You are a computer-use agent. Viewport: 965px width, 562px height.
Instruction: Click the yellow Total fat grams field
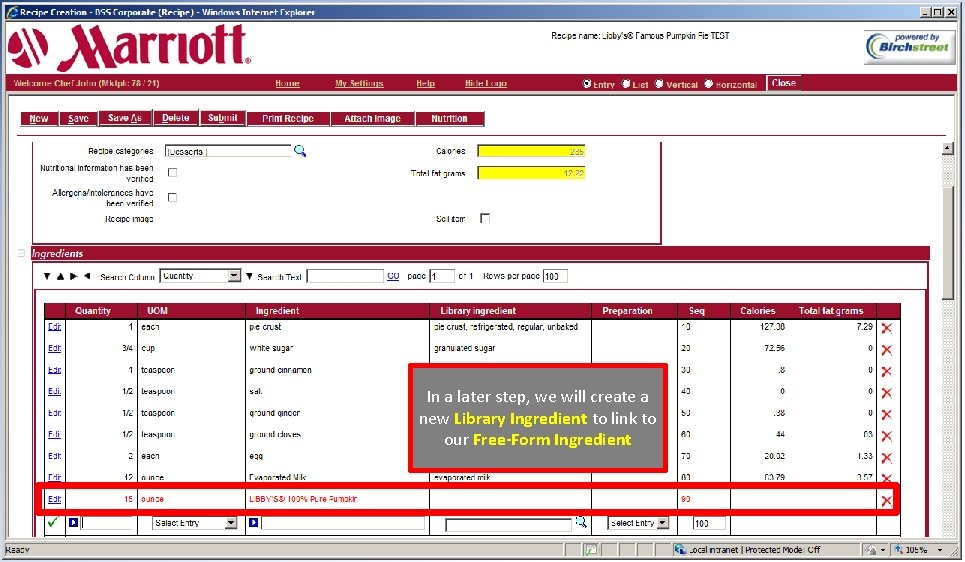coord(531,173)
